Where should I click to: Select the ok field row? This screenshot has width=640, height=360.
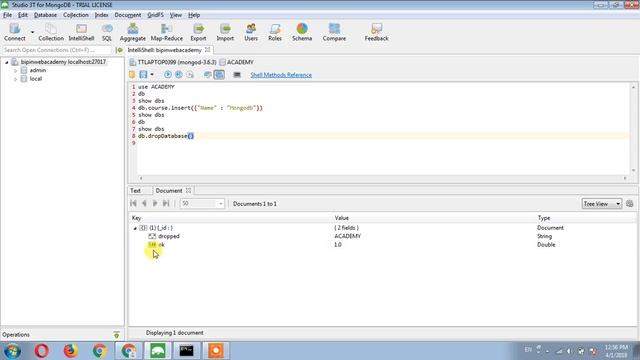pos(382,245)
